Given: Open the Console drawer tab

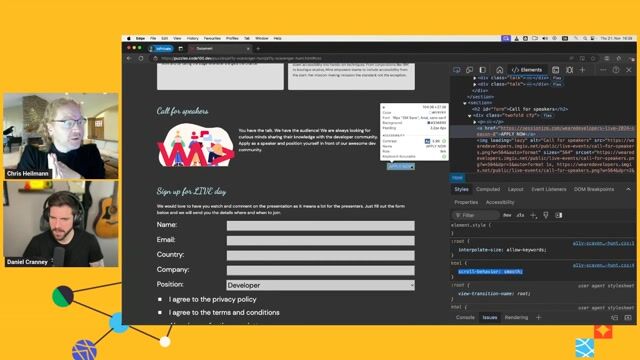Looking at the screenshot, I should pyautogui.click(x=465, y=317).
